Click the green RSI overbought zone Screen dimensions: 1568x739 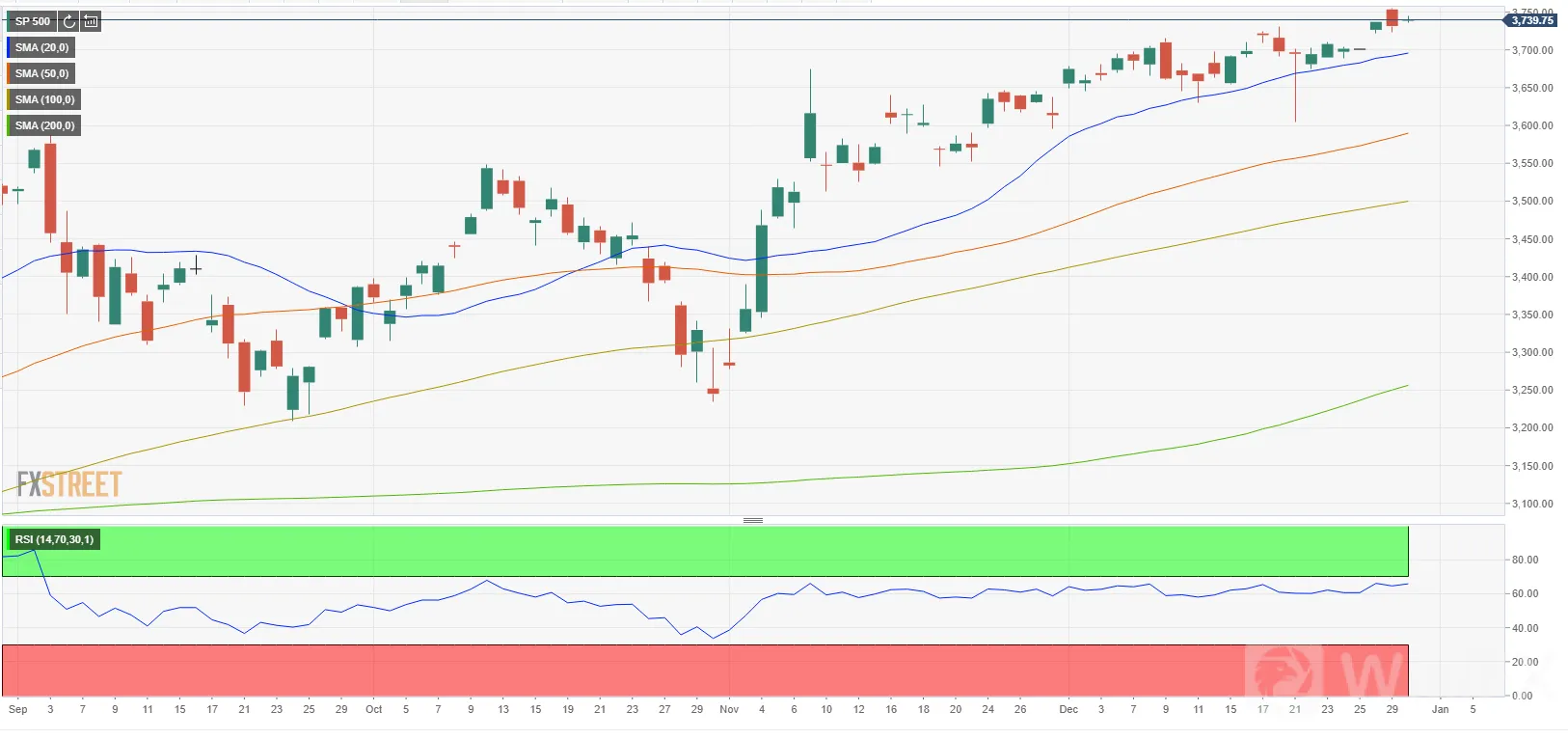click(x=705, y=551)
